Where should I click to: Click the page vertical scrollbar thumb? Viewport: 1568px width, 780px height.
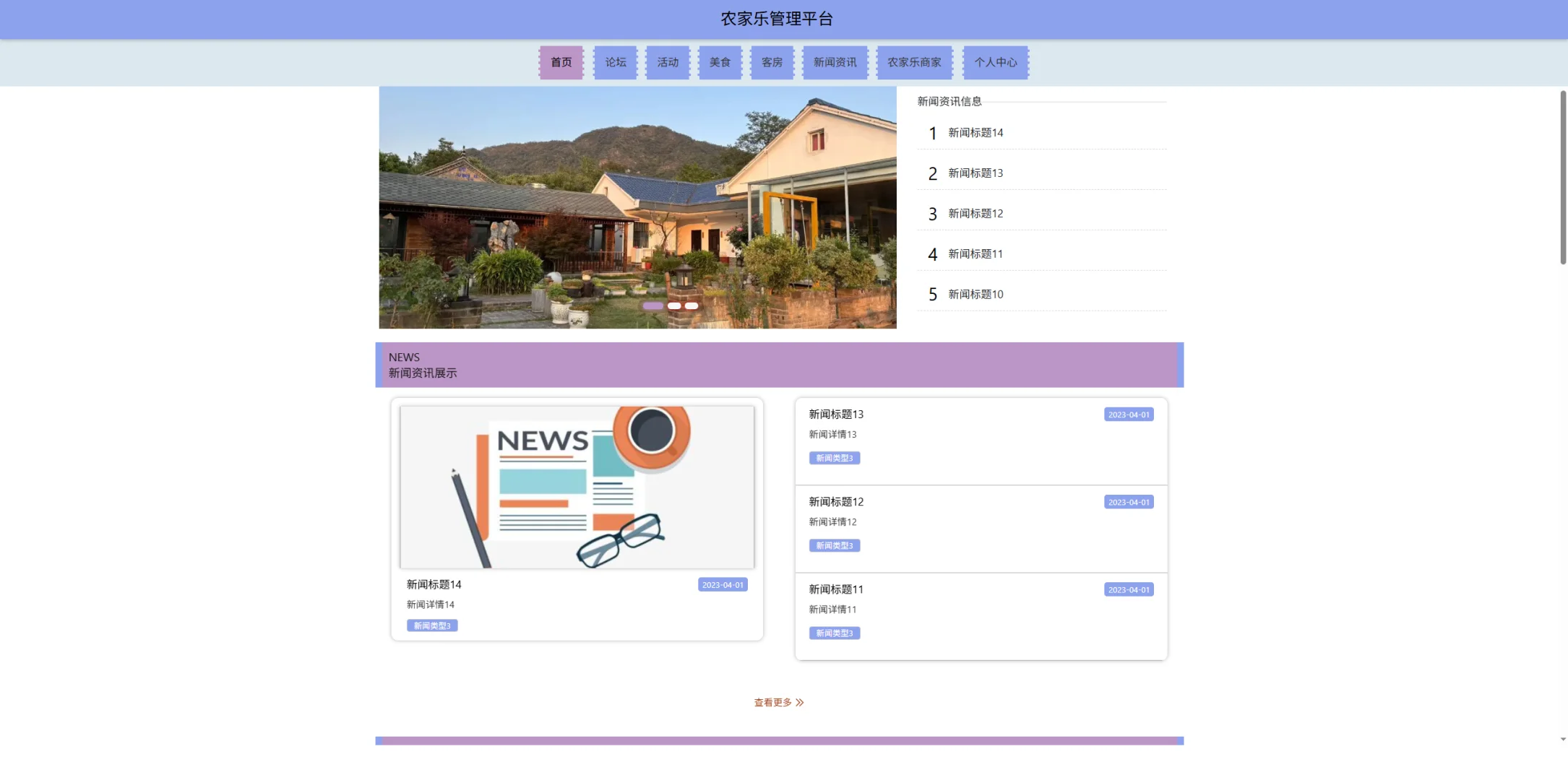click(1562, 177)
